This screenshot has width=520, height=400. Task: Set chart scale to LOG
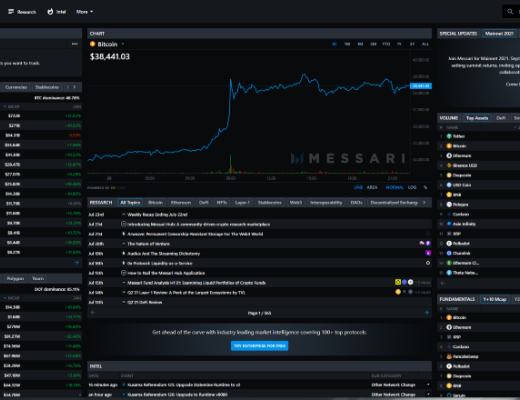[x=412, y=188]
